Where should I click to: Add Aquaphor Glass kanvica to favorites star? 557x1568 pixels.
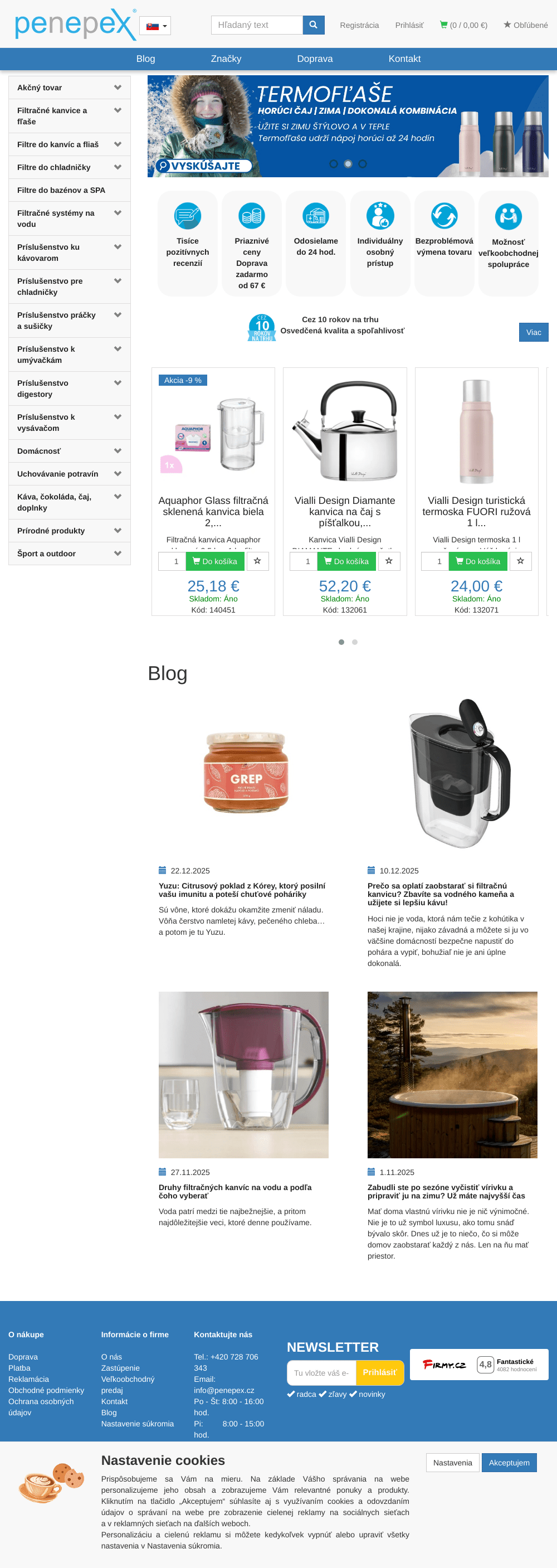coord(257,561)
